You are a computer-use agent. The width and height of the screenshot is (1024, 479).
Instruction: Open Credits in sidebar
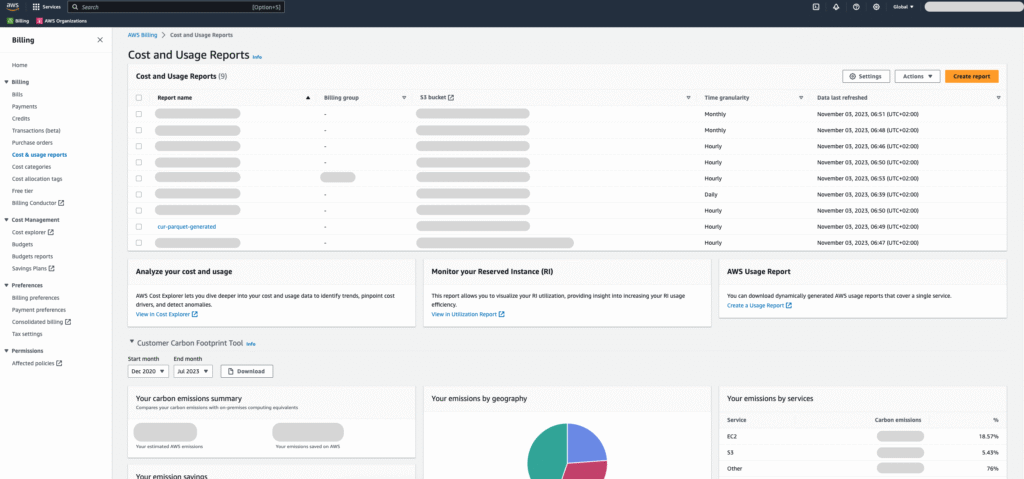[21, 118]
